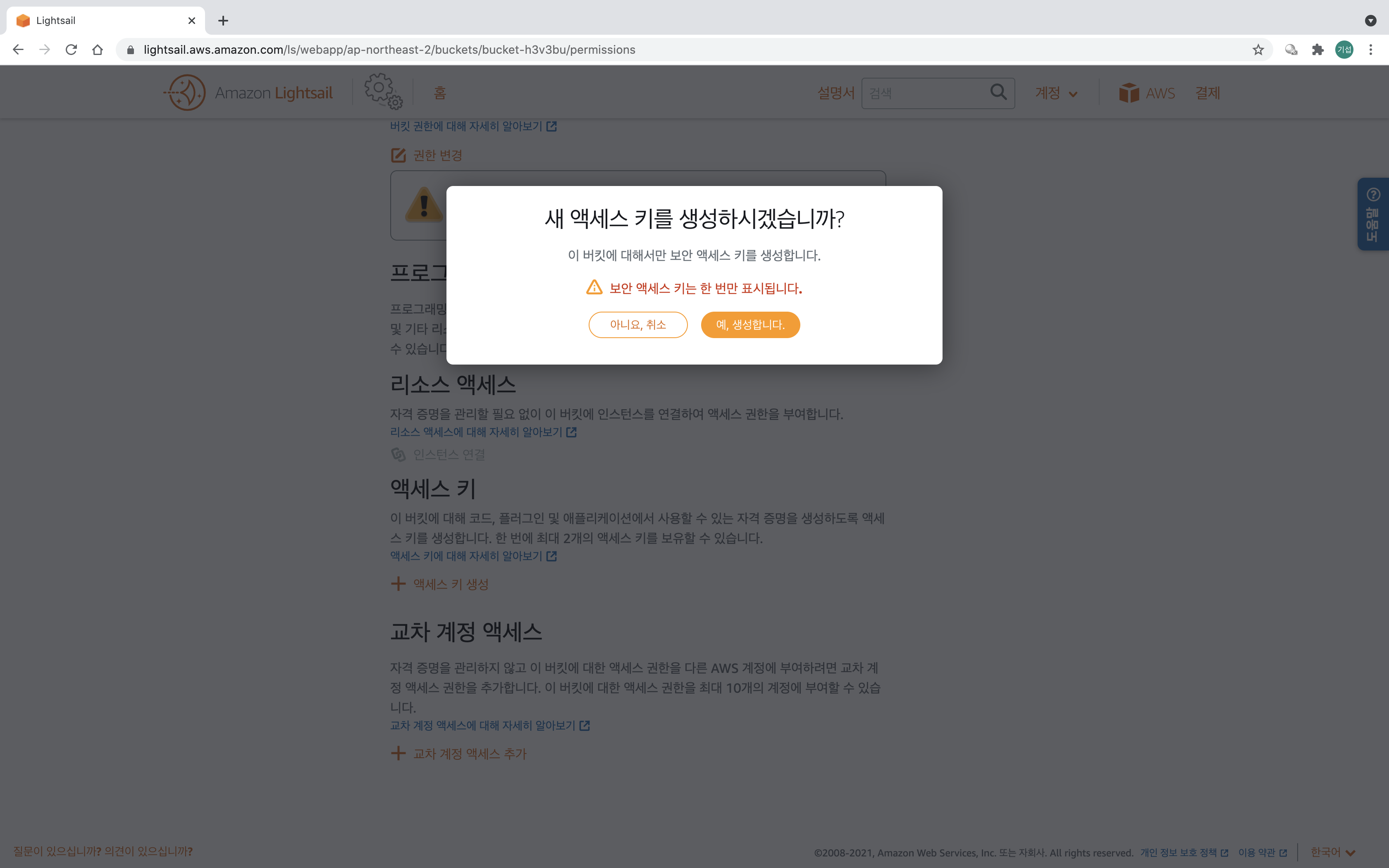Open 설명서 documentation link
1389x868 pixels.
point(835,93)
